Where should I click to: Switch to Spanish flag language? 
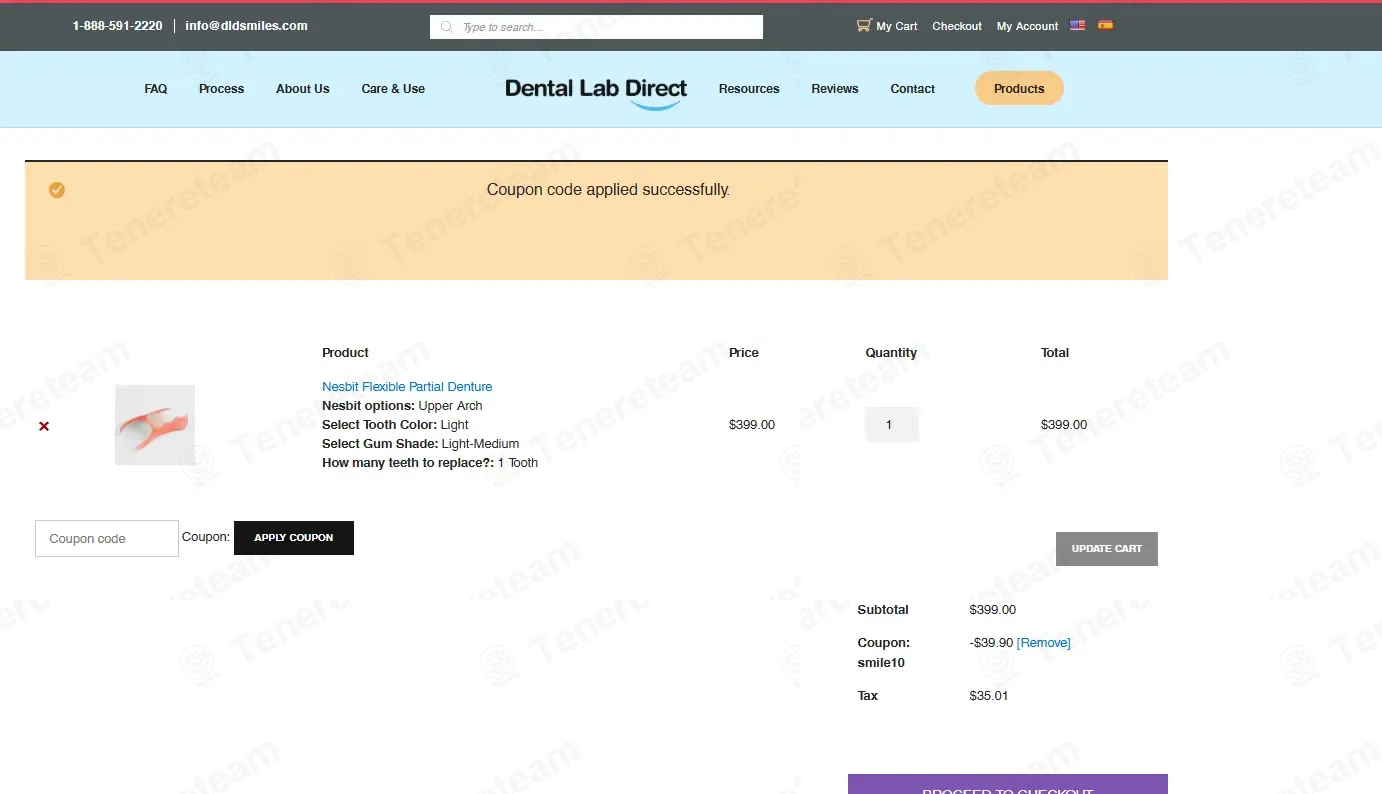[x=1105, y=25]
